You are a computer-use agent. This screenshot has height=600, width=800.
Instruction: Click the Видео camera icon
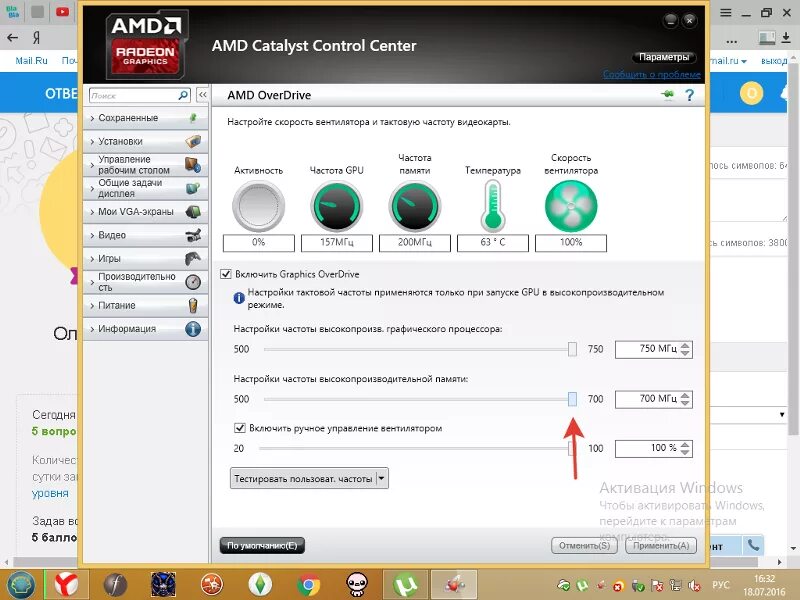point(193,235)
